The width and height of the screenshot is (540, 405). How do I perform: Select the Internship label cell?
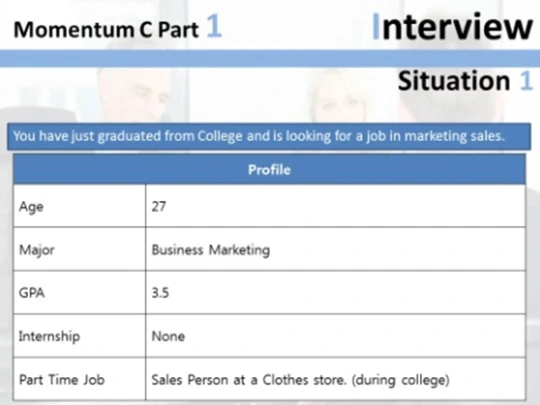click(80, 336)
